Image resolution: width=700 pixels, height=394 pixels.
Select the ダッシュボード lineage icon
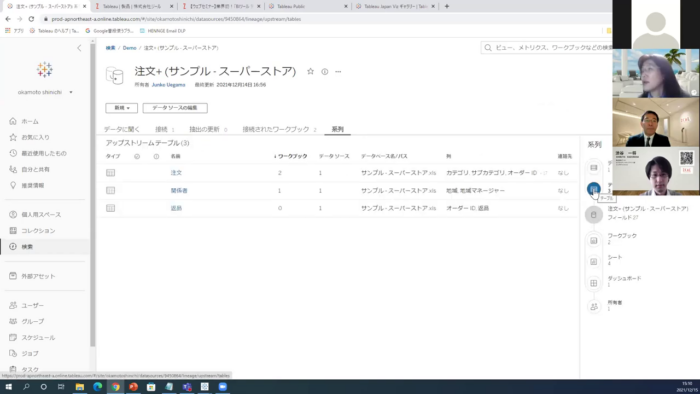(594, 283)
